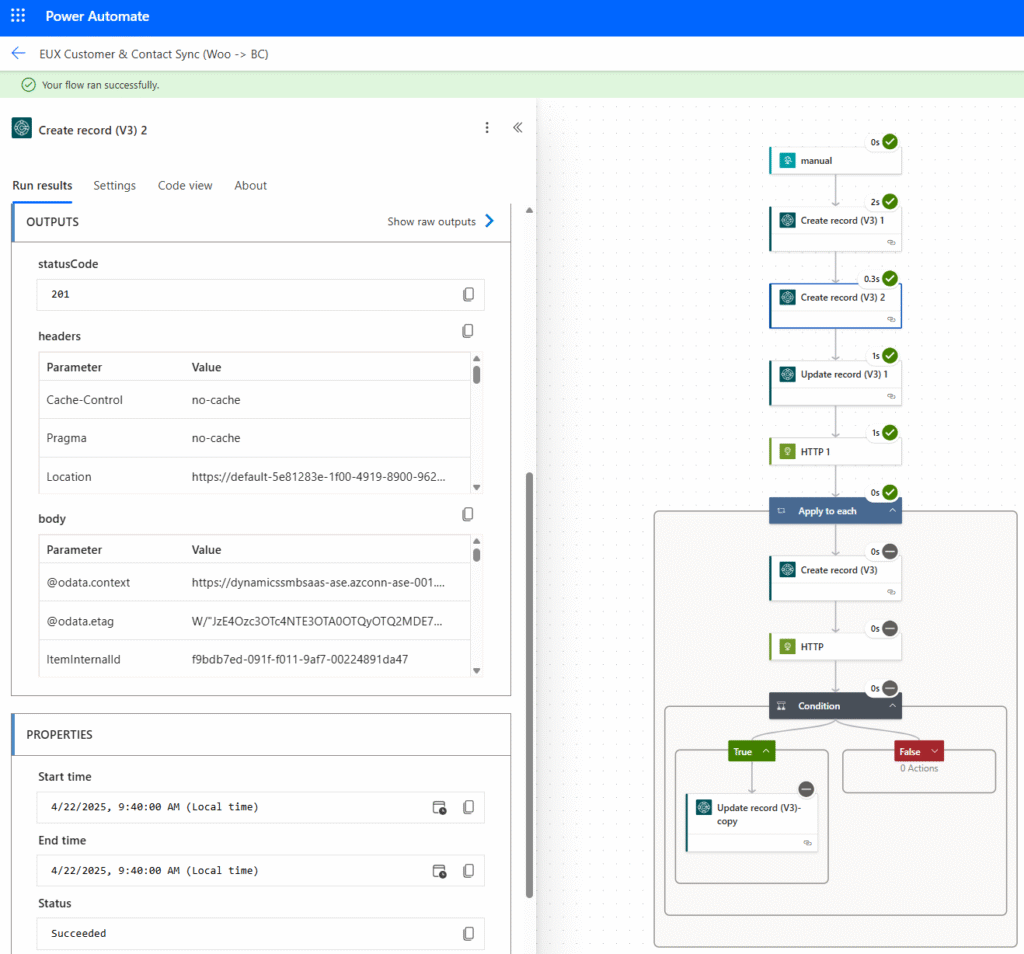
Task: Collapse the details panel with the double chevron
Action: pos(518,127)
